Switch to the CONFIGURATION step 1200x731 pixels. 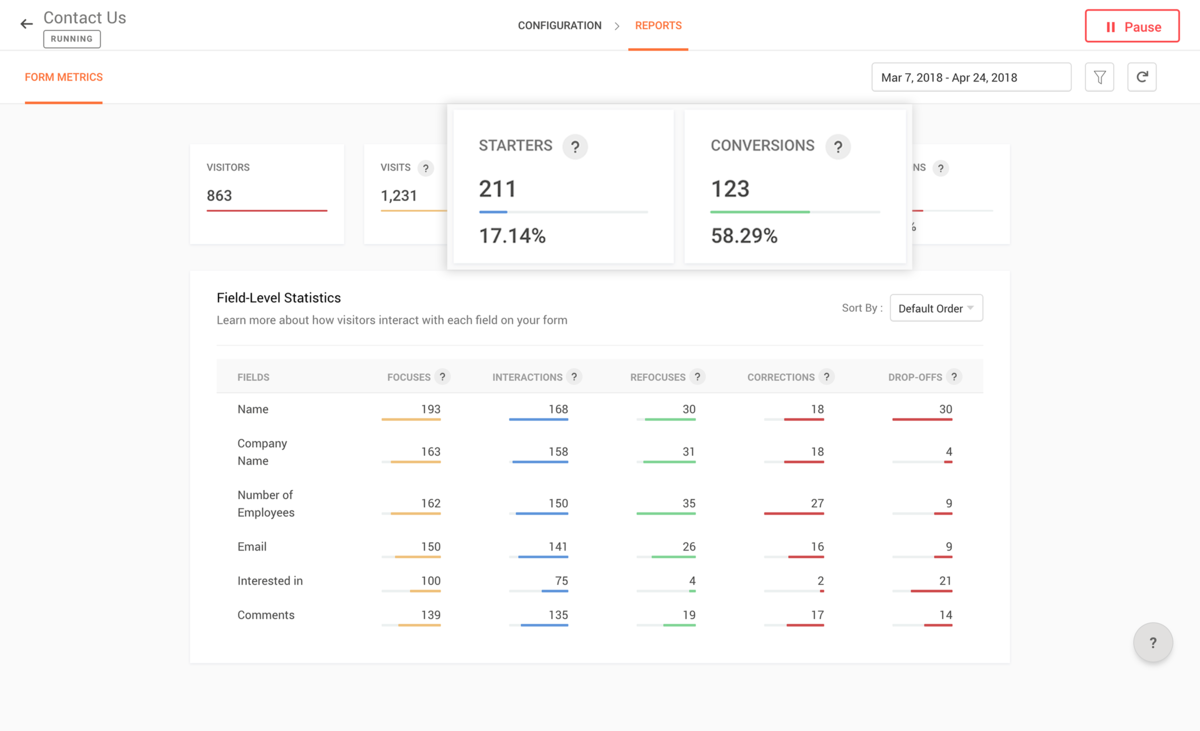[559, 26]
